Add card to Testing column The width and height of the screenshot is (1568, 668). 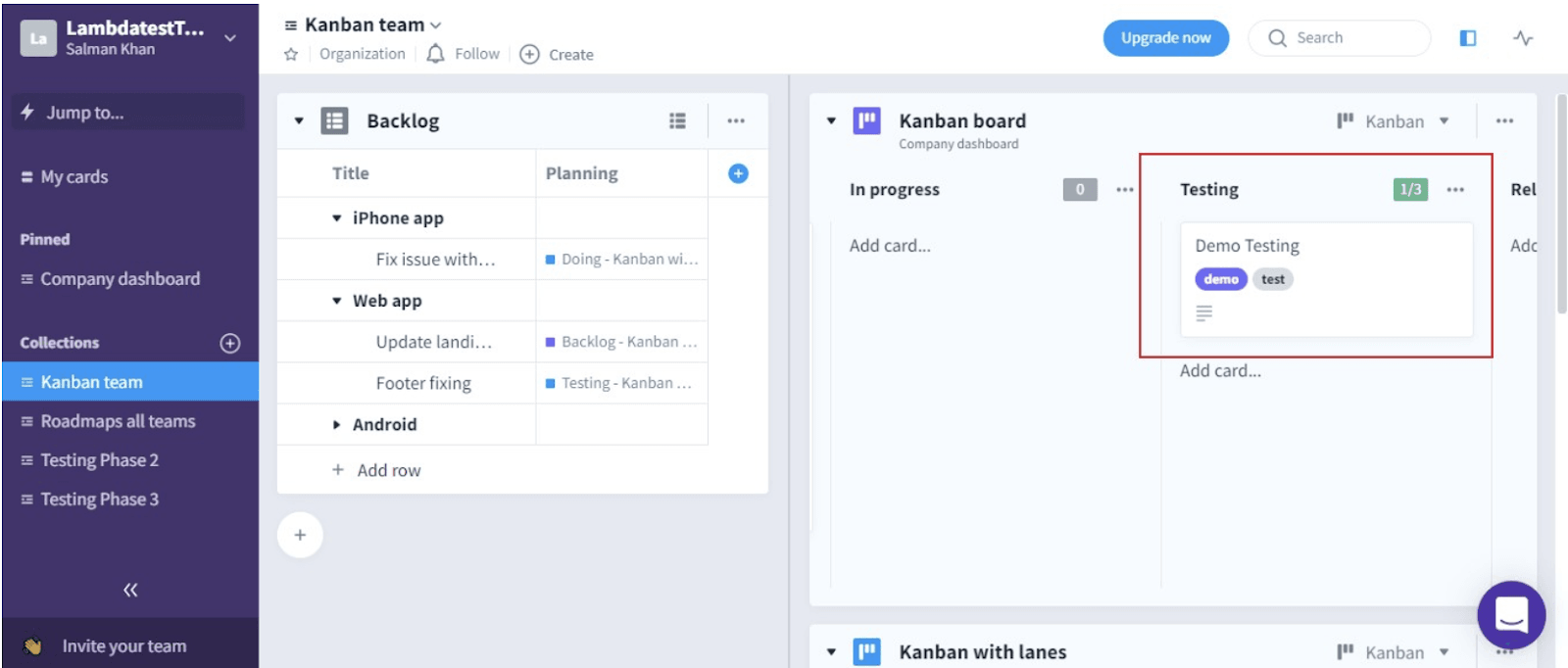point(1220,371)
